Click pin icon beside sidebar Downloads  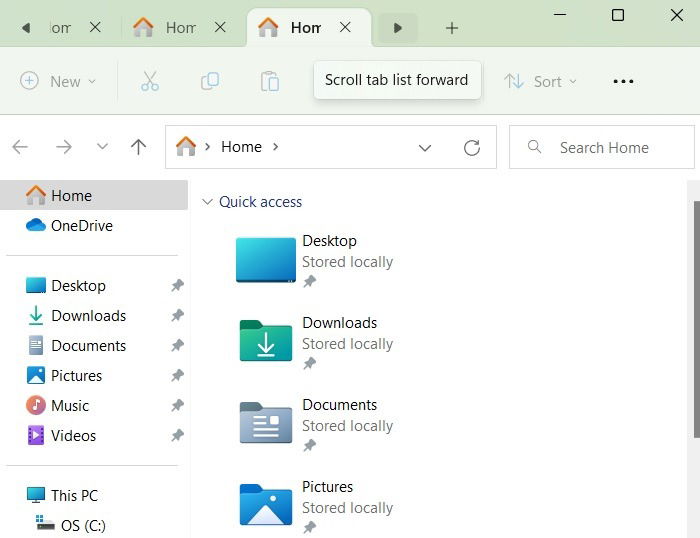177,315
